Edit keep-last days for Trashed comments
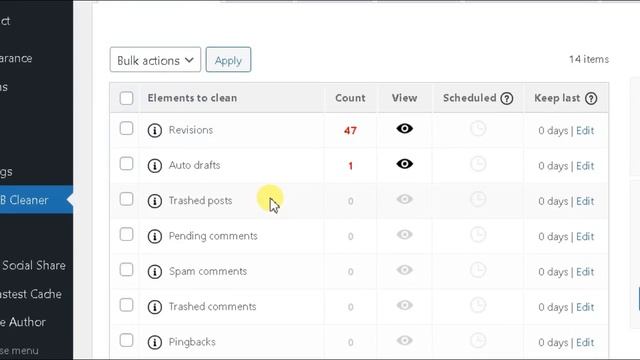This screenshot has width=640, height=360. 585,307
